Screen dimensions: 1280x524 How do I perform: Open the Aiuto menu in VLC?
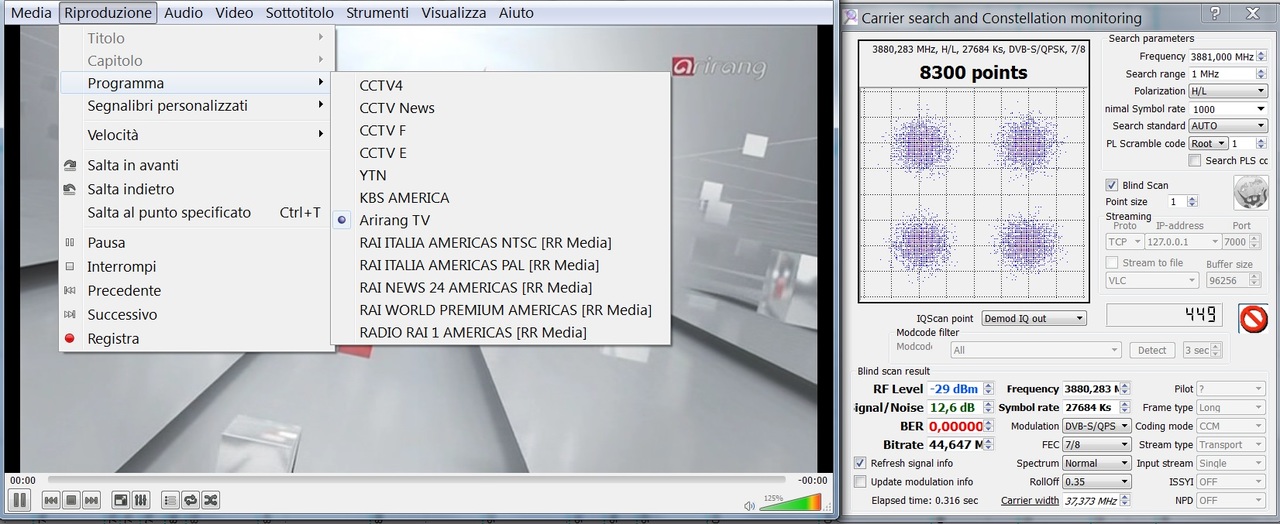click(516, 13)
